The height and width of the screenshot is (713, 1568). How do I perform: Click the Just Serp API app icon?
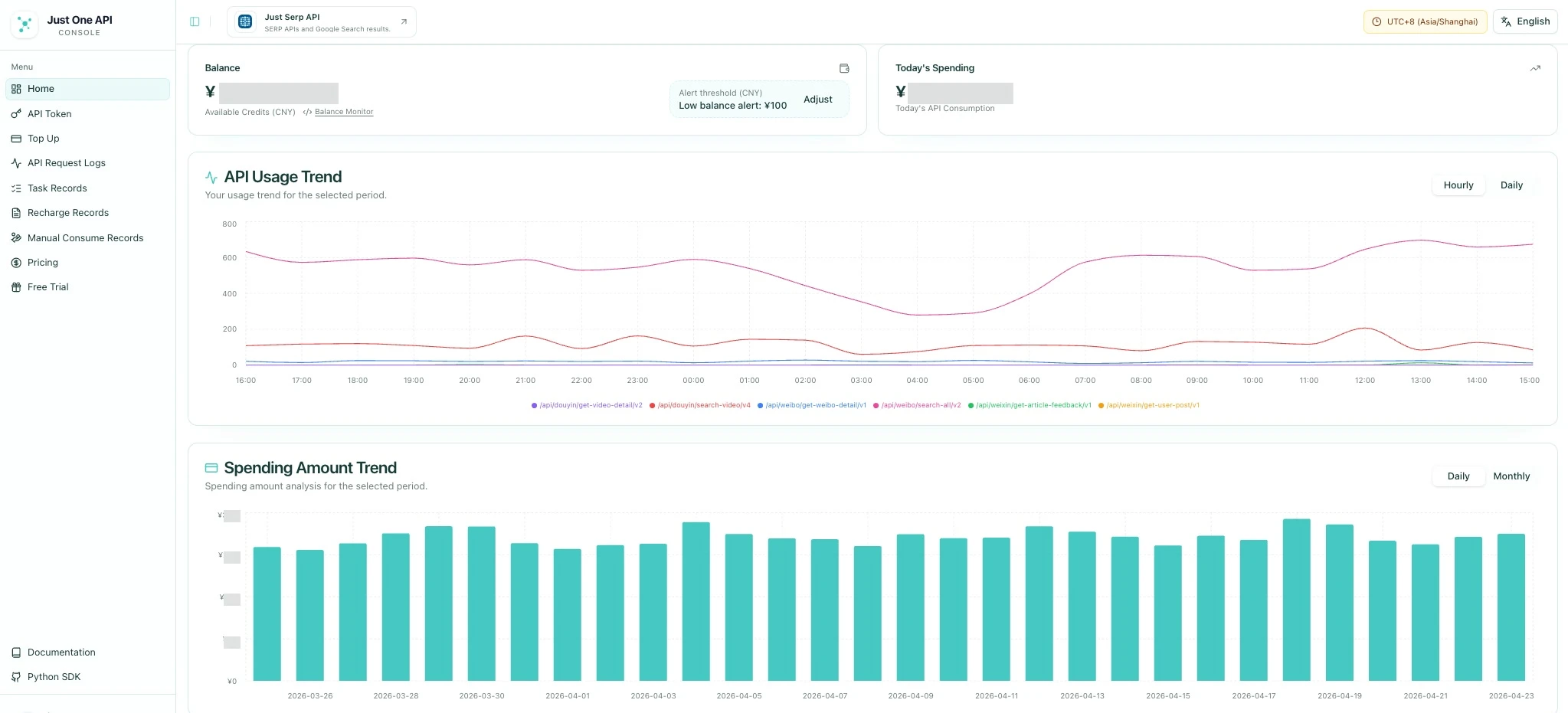[245, 21]
